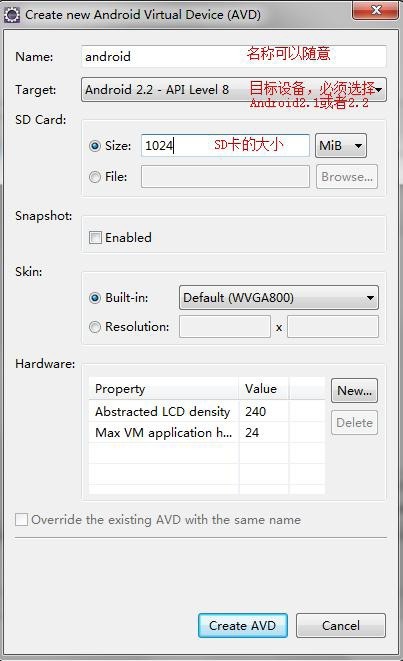The height and width of the screenshot is (661, 403).
Task: Open the Target dropdown list
Action: coord(234,89)
